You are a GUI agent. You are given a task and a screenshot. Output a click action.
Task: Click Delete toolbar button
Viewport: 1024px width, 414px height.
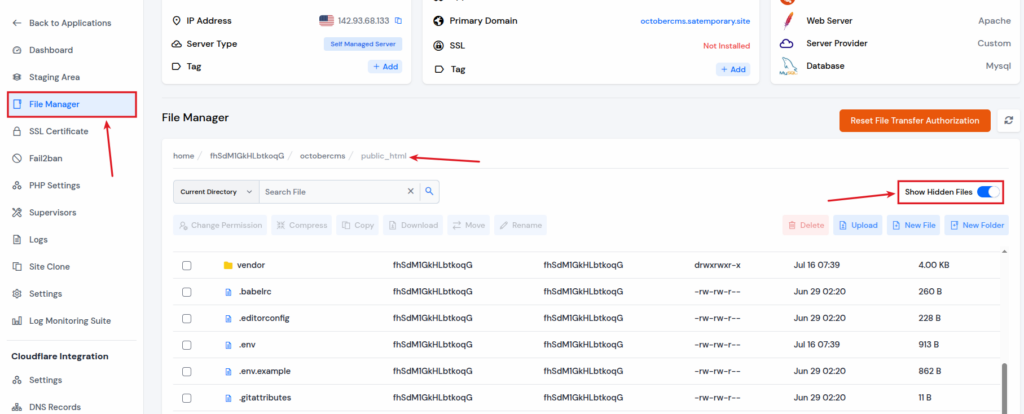806,225
